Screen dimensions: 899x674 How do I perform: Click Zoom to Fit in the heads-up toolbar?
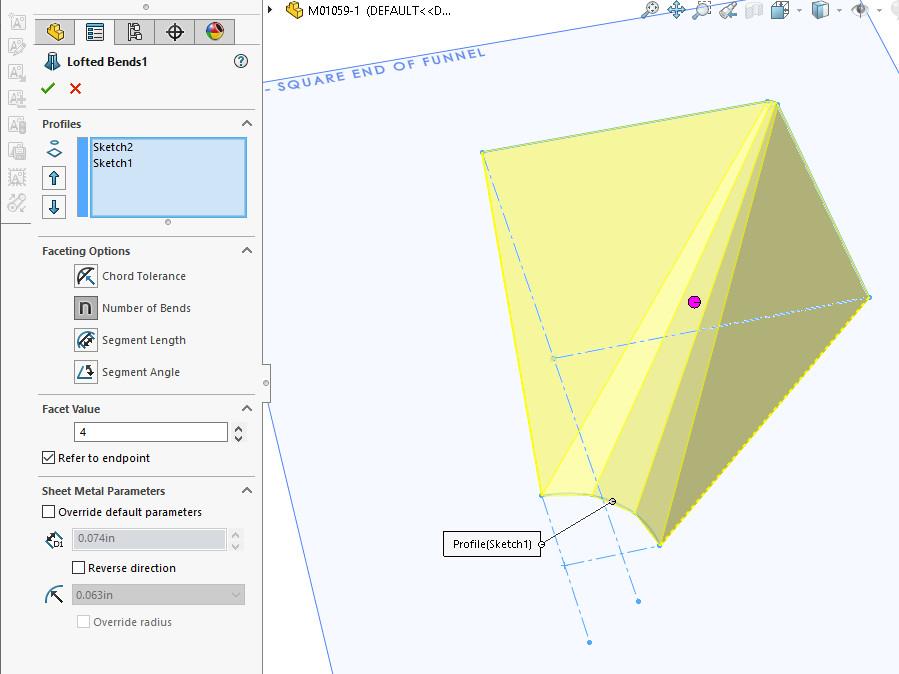pos(652,9)
